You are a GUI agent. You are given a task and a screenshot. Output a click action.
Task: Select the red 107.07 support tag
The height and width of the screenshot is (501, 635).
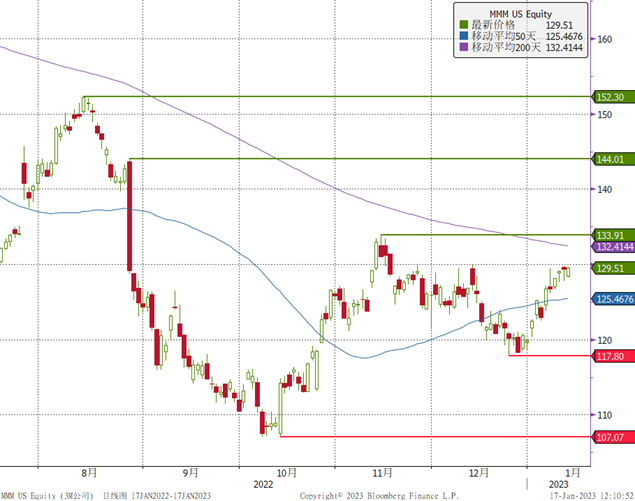(610, 435)
